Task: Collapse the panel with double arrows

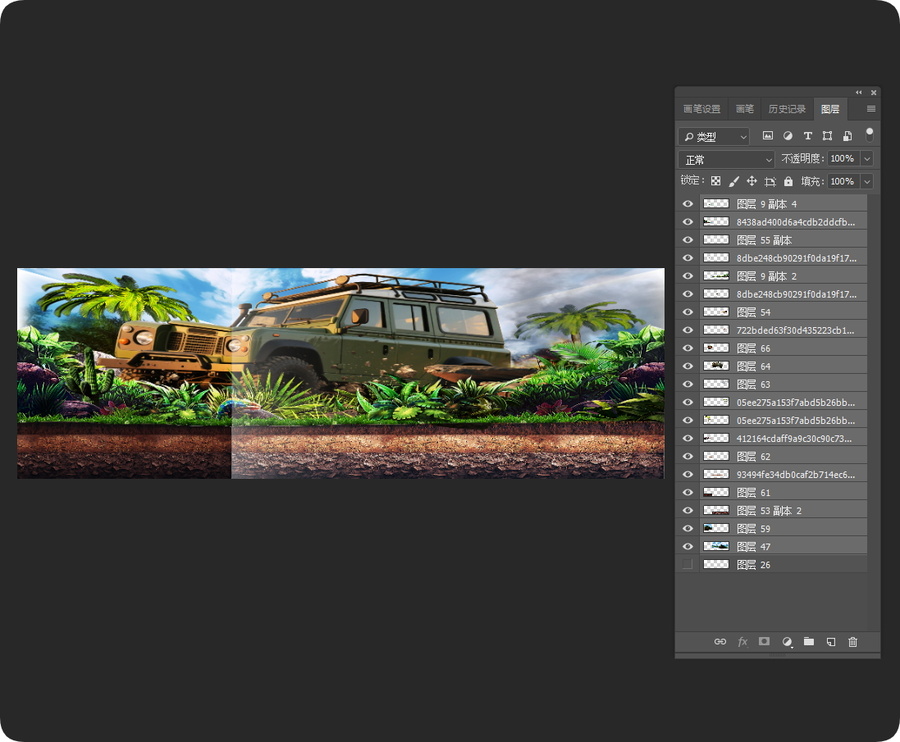Action: 859,92
